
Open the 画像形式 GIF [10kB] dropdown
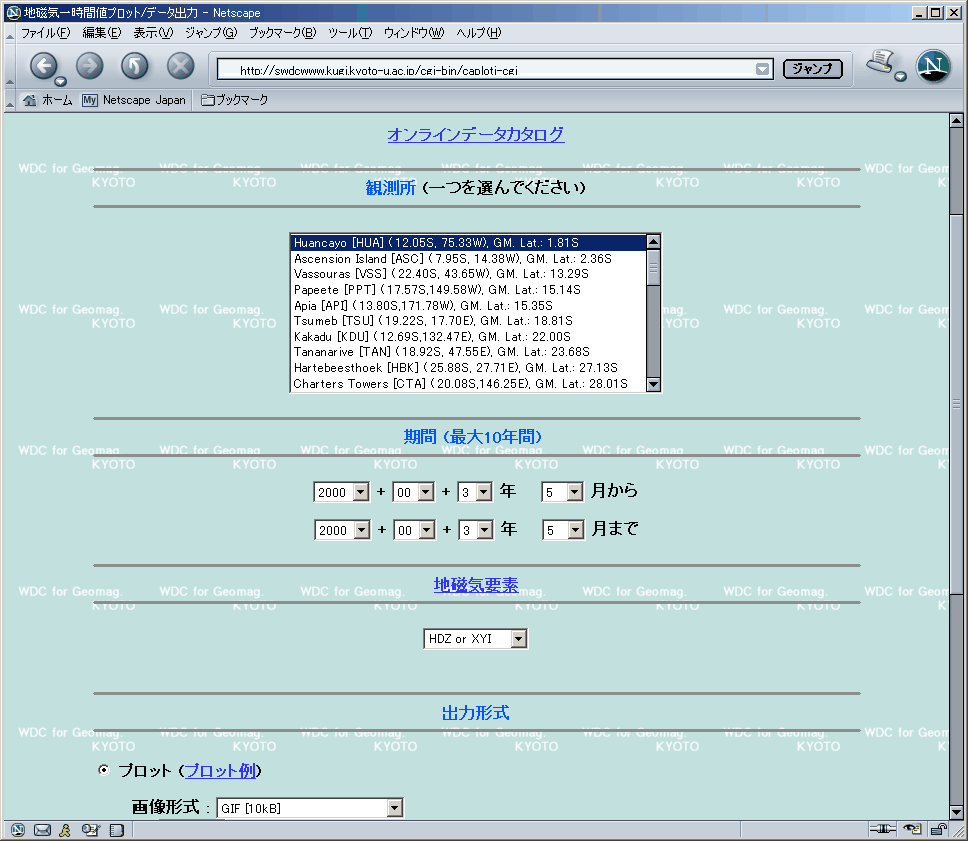point(310,808)
